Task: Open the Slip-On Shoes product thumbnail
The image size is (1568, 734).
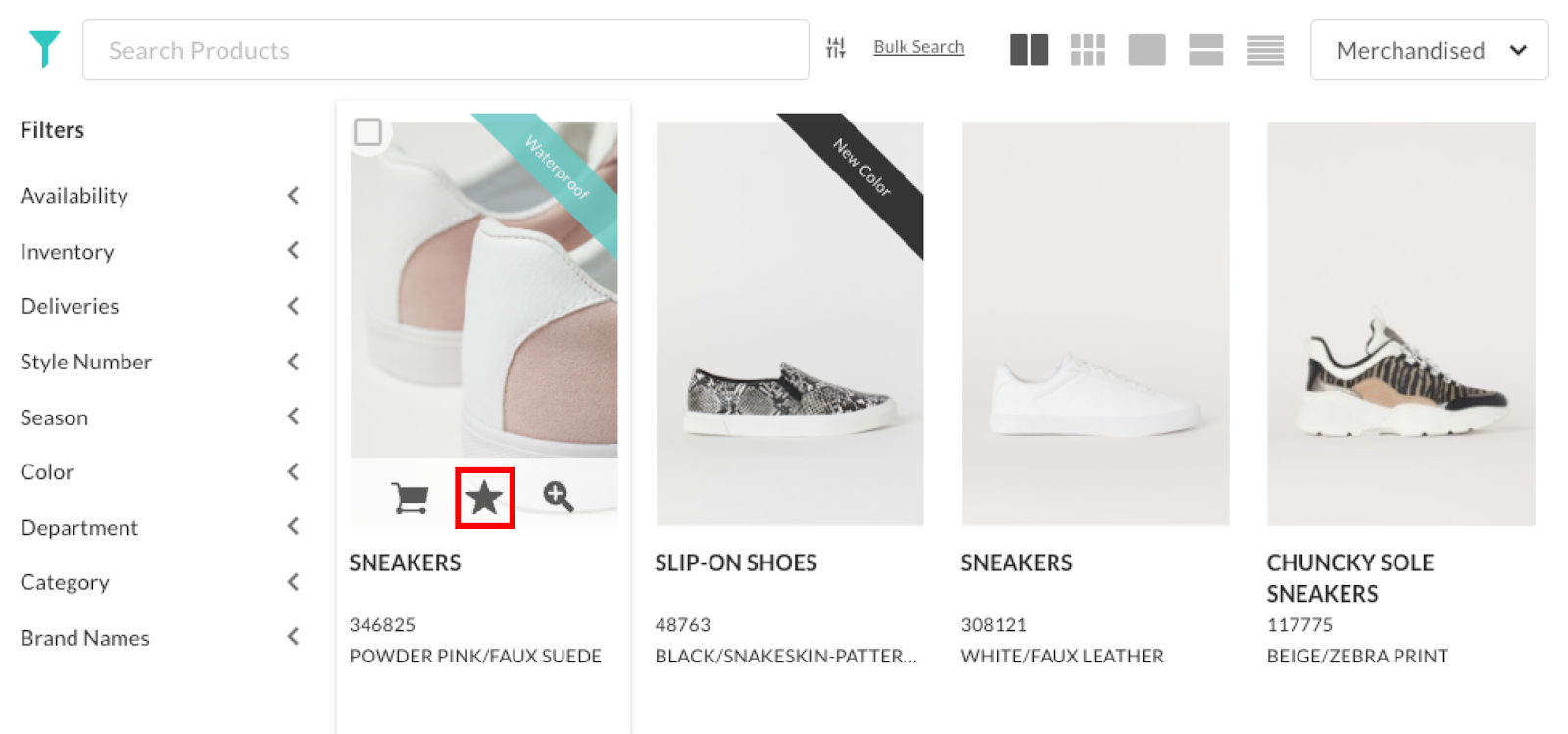Action: coord(790,323)
